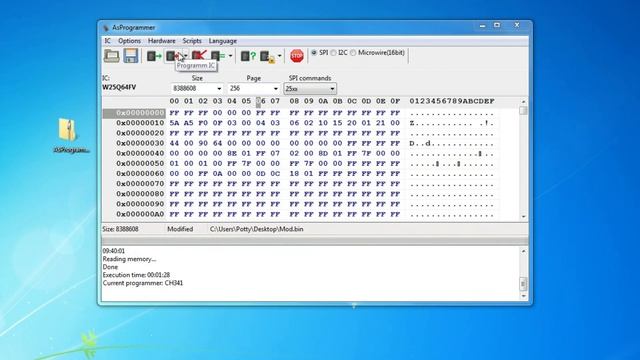This screenshot has height=360, width=640.
Task: Click byte 44 in row 0x00000030
Action: coord(174,143)
